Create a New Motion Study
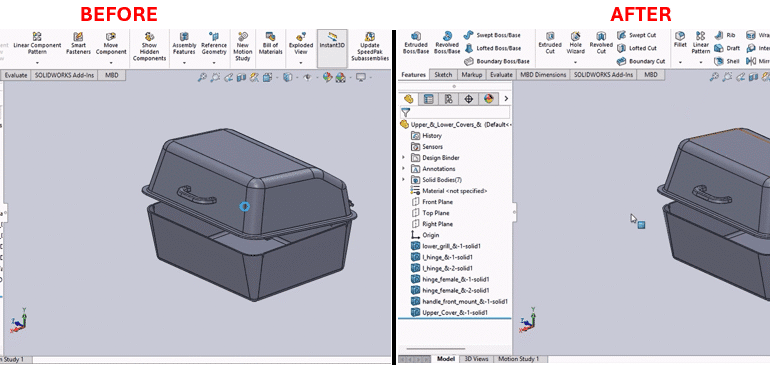The image size is (770, 365). [x=243, y=47]
